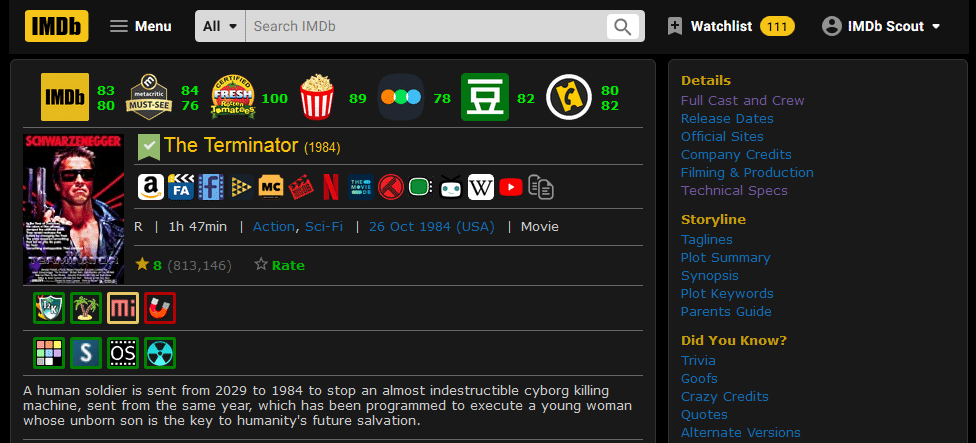
Task: Click the Letterboxd three-dots icon
Action: [x=401, y=97]
